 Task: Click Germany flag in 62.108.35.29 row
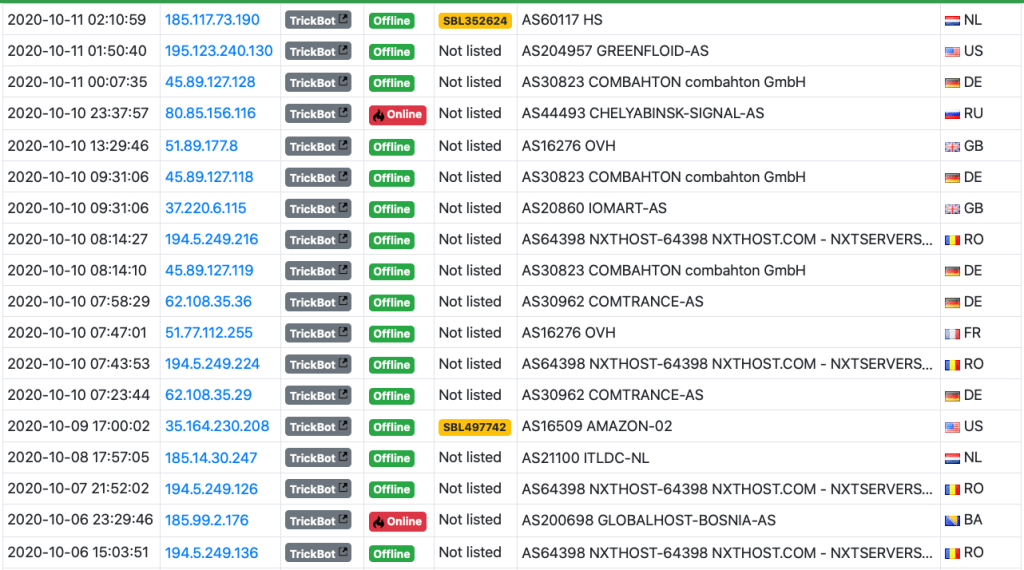(x=952, y=396)
